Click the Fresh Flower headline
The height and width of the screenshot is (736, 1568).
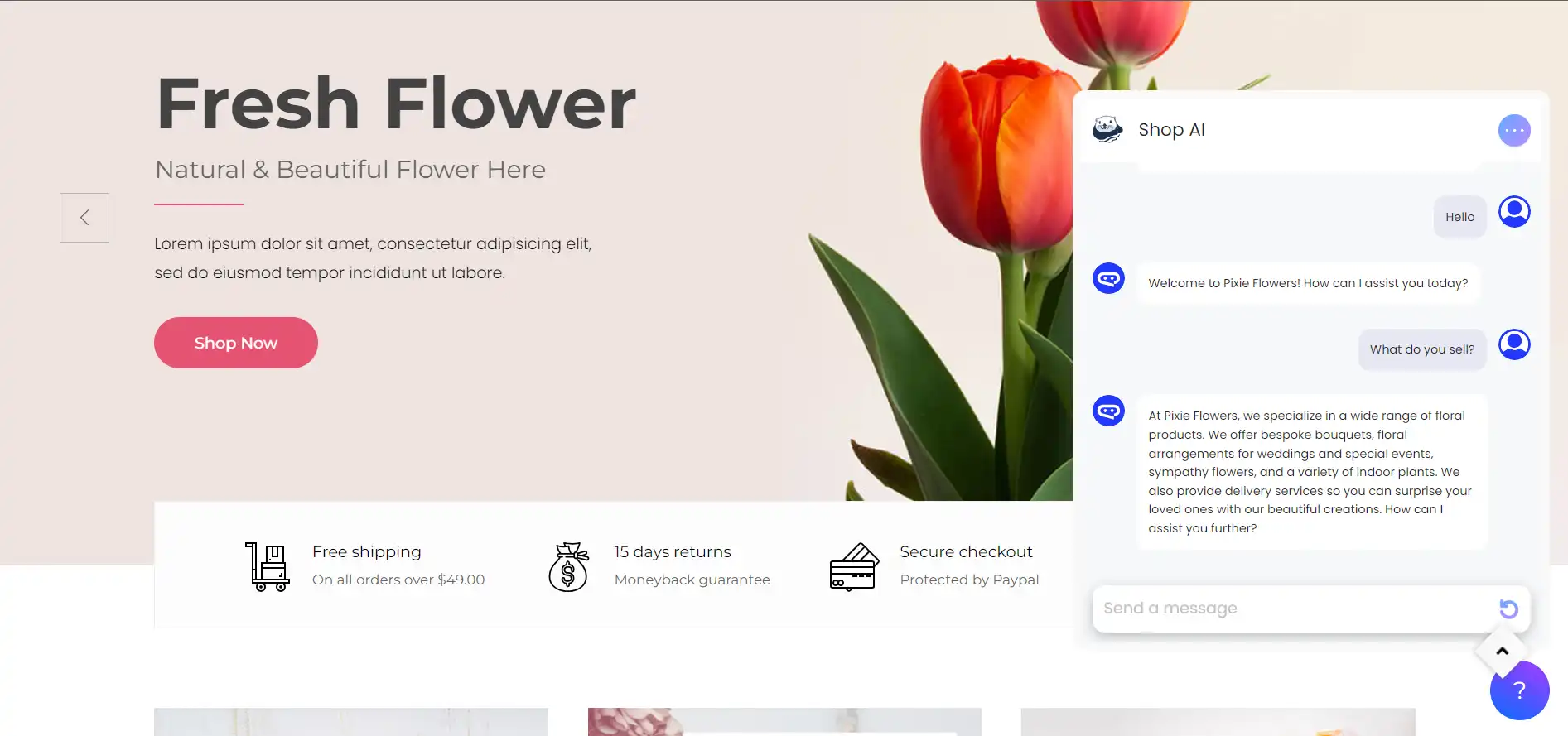click(x=396, y=103)
